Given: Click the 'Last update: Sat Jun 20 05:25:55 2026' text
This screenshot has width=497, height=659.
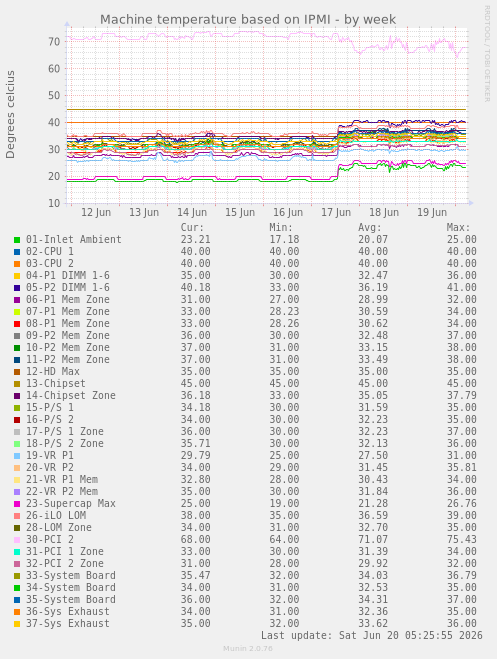Looking at the screenshot, I should click(371, 635).
